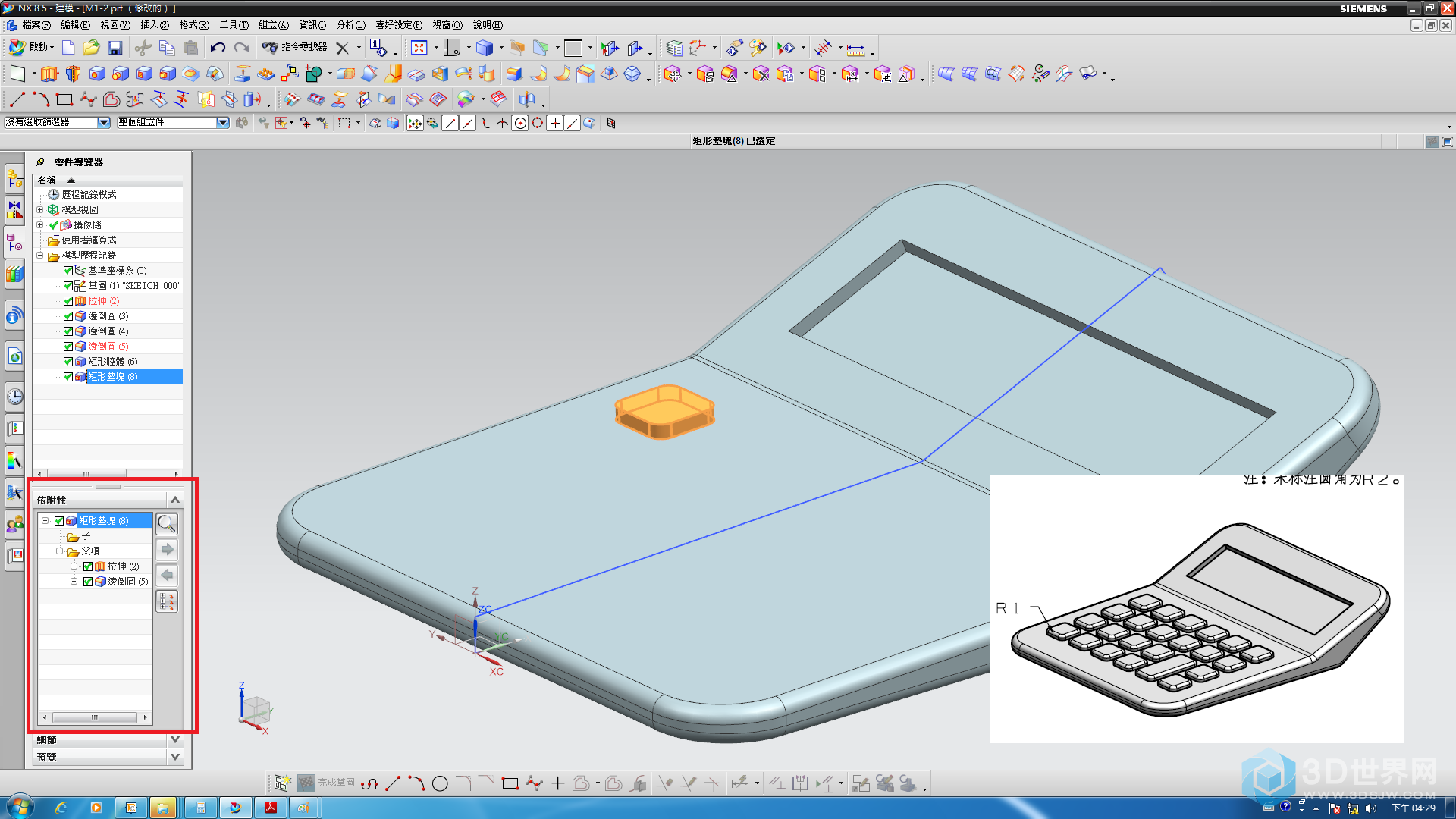Viewport: 1456px width, 819px height.
Task: Toggle checkbox for 邊倒圓 (4)
Action: point(68,331)
